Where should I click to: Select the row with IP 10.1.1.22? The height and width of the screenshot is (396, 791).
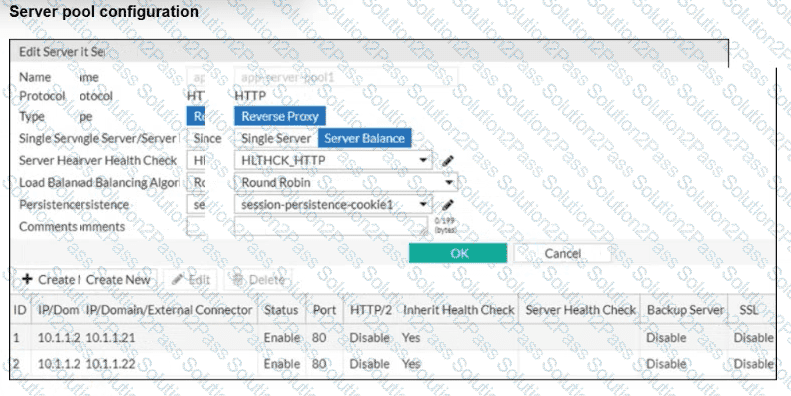pyautogui.click(x=392, y=364)
